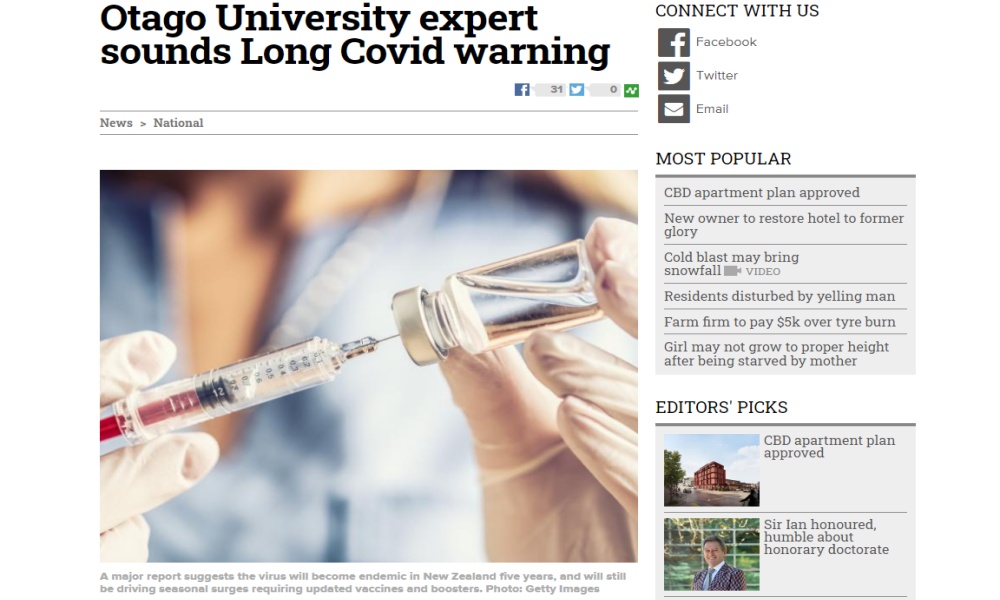Open 'New owner to restore hotel' story
The image size is (1000, 600).
coord(784,225)
